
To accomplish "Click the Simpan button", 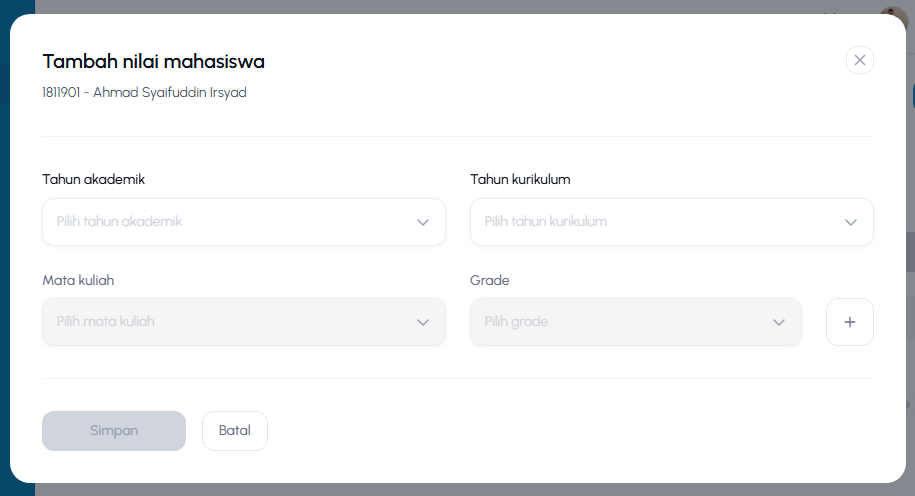I will 114,431.
